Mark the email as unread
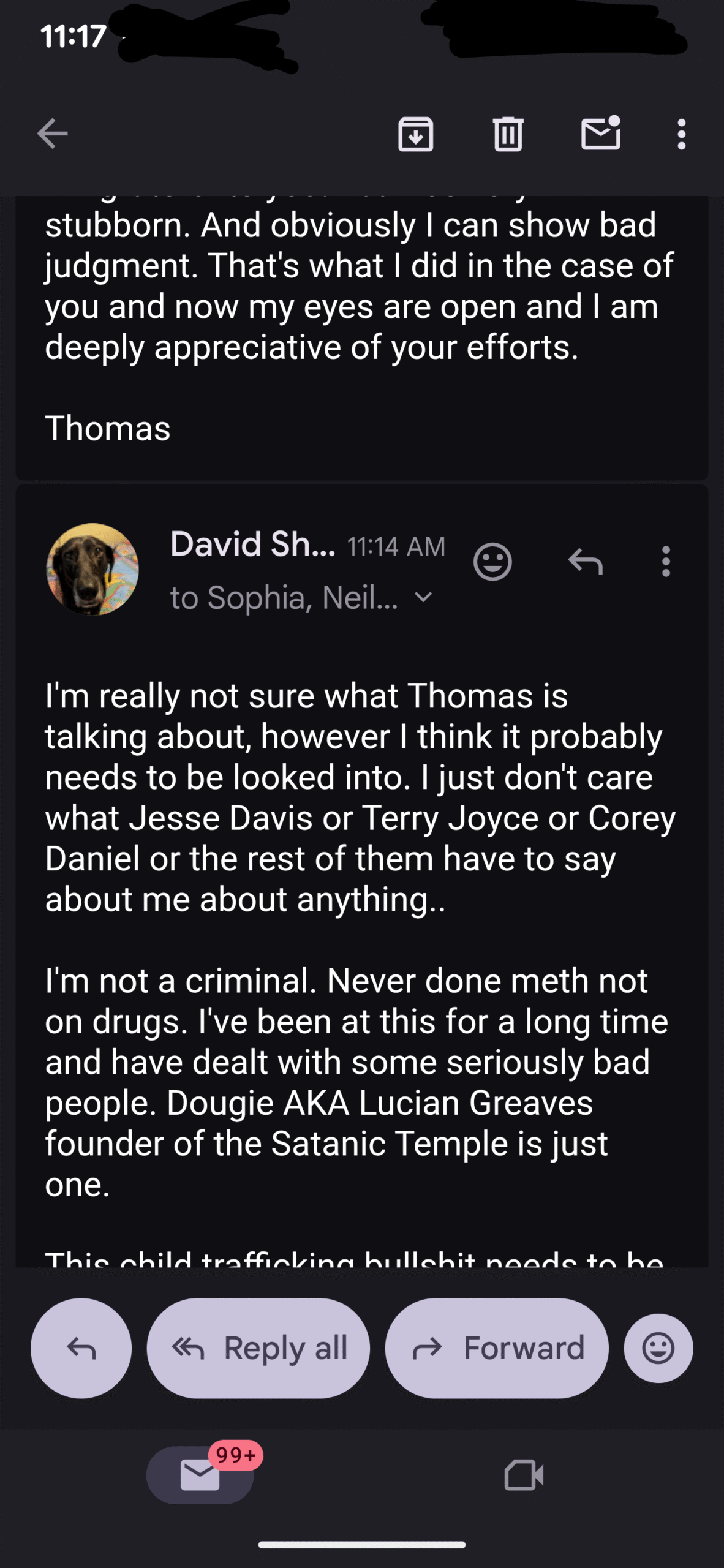 pyautogui.click(x=600, y=134)
